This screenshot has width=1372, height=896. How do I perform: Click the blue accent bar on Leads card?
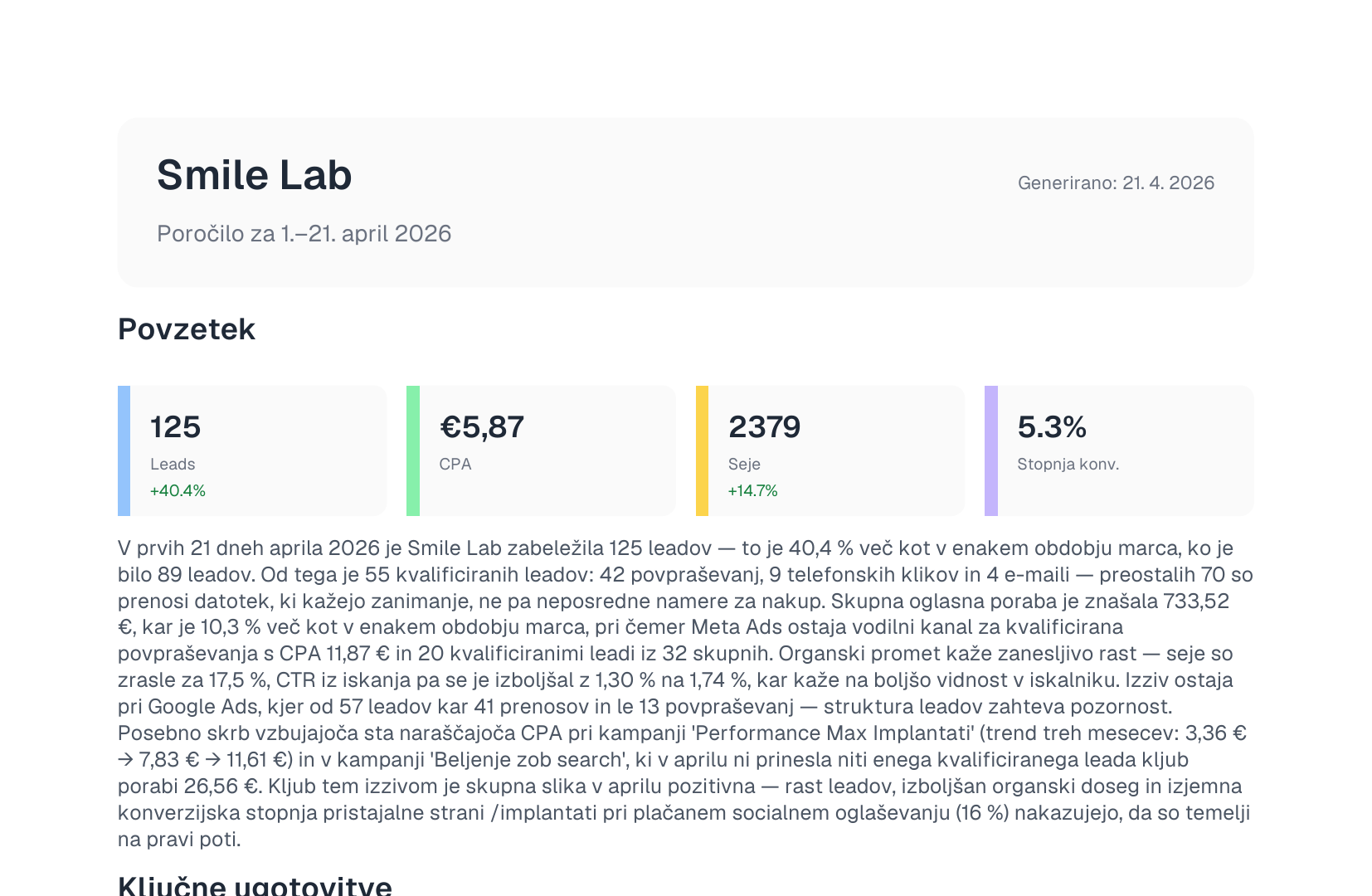124,450
